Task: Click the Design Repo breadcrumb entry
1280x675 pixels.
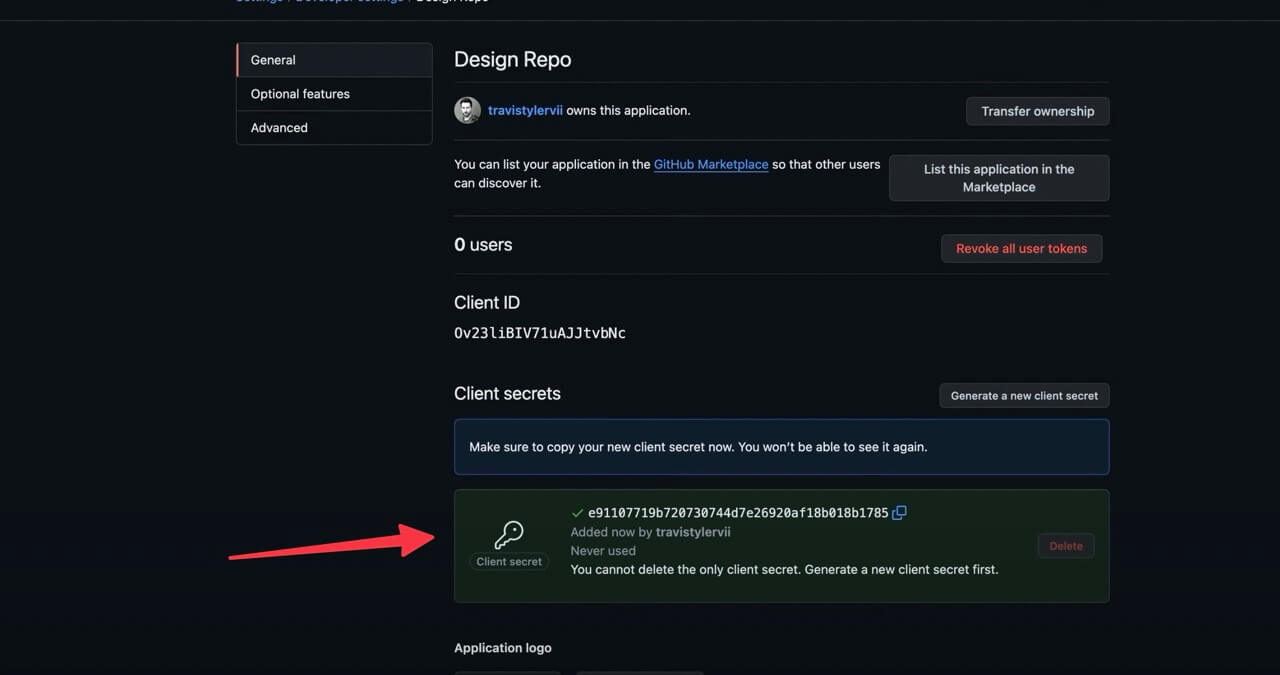Action: (452, 2)
